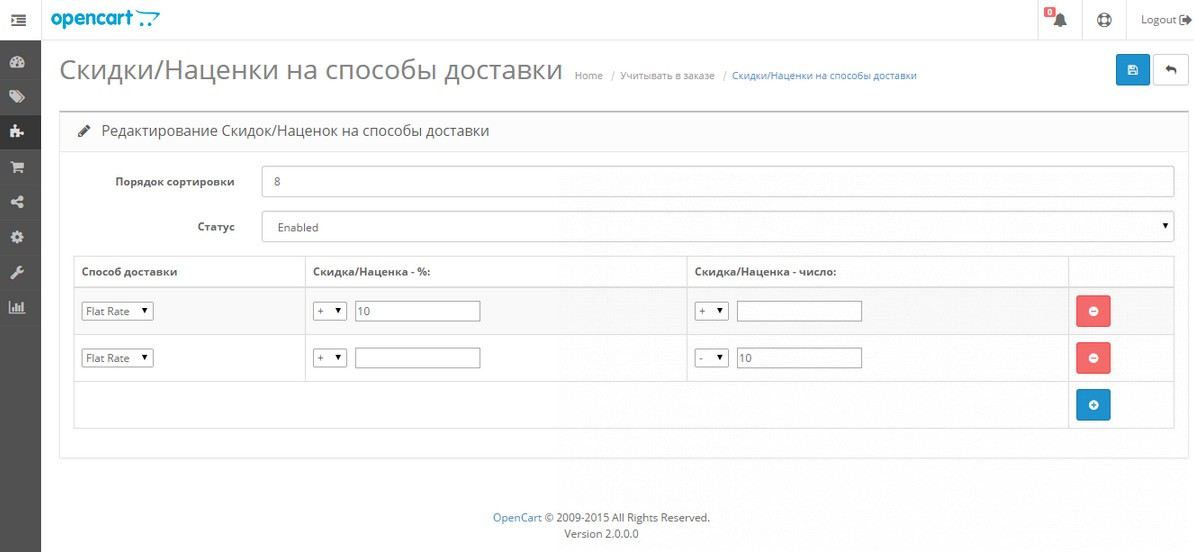Viewport: 1194px width, 552px height.
Task: Click the back arrow Cancel button
Action: [1170, 70]
